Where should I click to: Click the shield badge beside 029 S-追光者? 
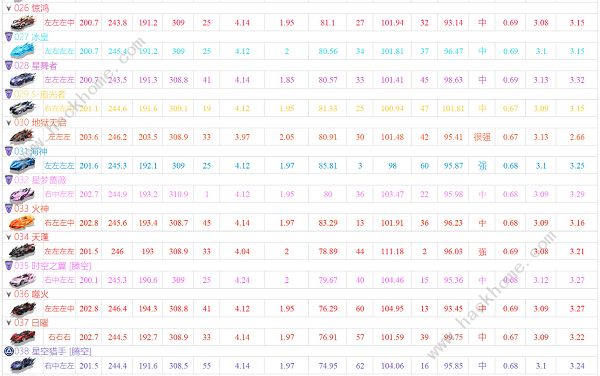9,94
